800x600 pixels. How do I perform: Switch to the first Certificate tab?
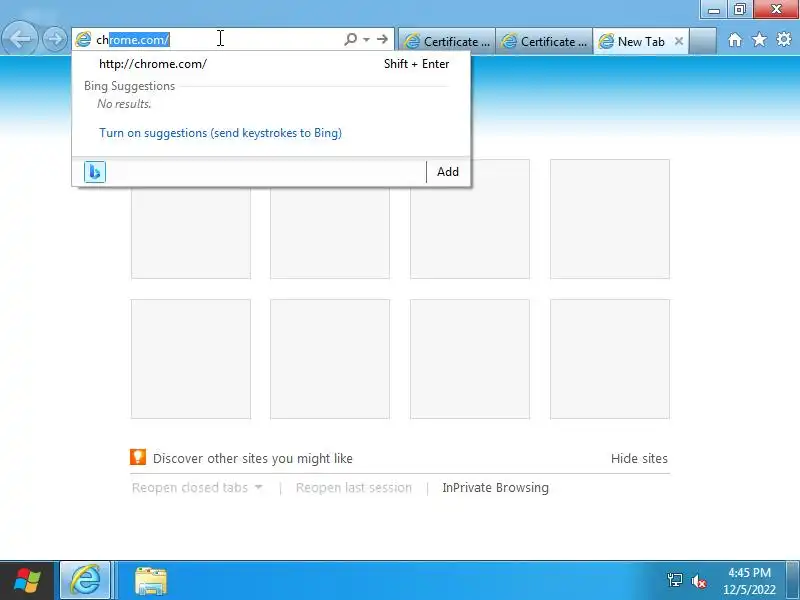(446, 41)
